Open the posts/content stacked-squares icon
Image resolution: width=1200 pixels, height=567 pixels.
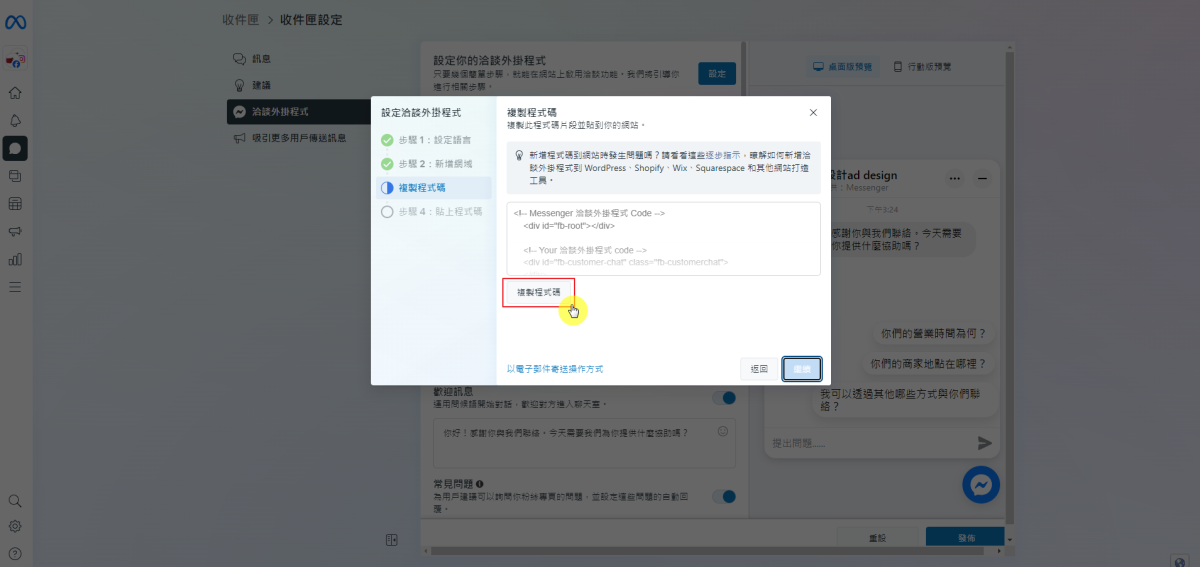click(x=15, y=176)
